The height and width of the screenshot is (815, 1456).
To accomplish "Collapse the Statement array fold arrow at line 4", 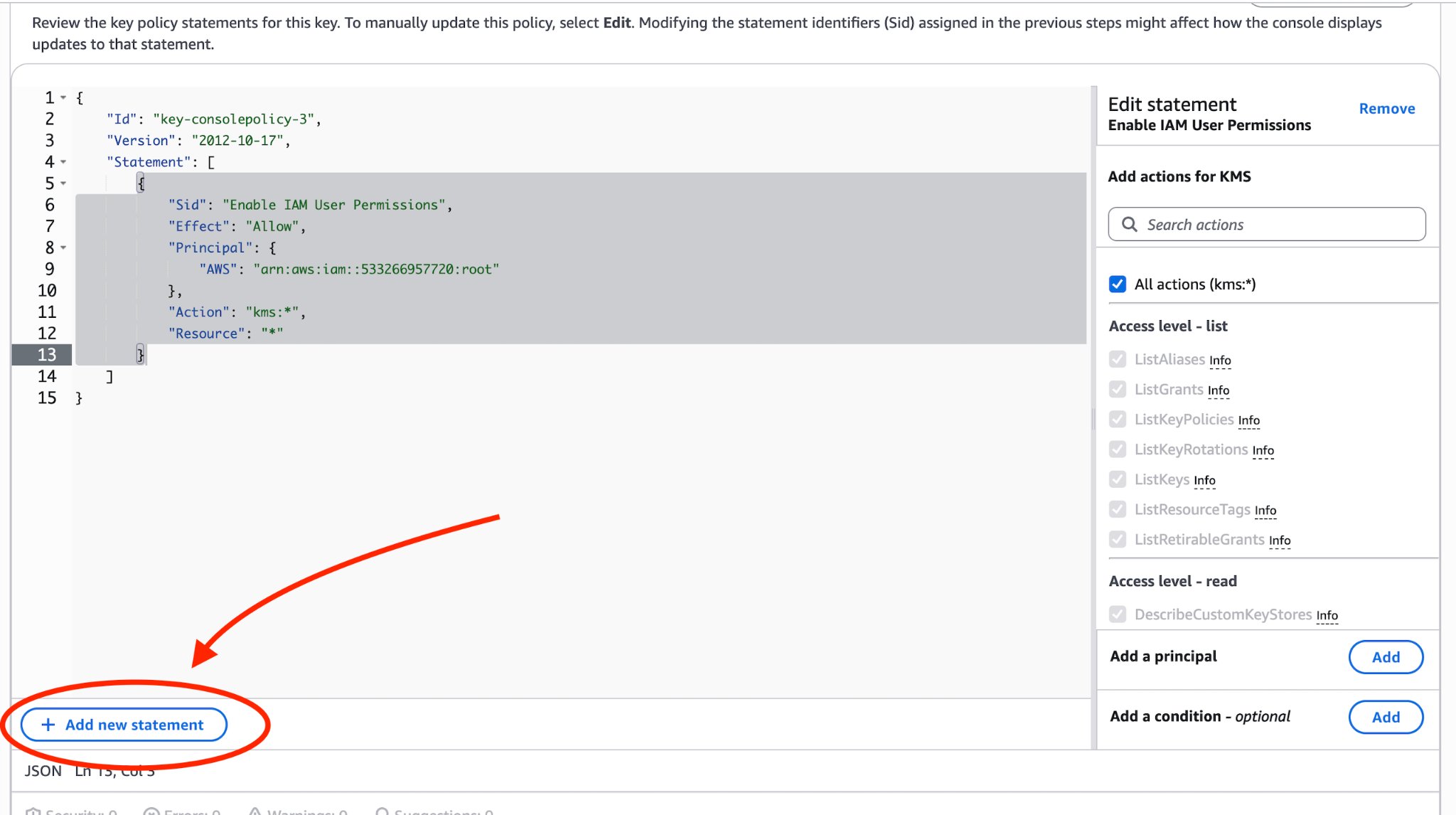I will (63, 162).
